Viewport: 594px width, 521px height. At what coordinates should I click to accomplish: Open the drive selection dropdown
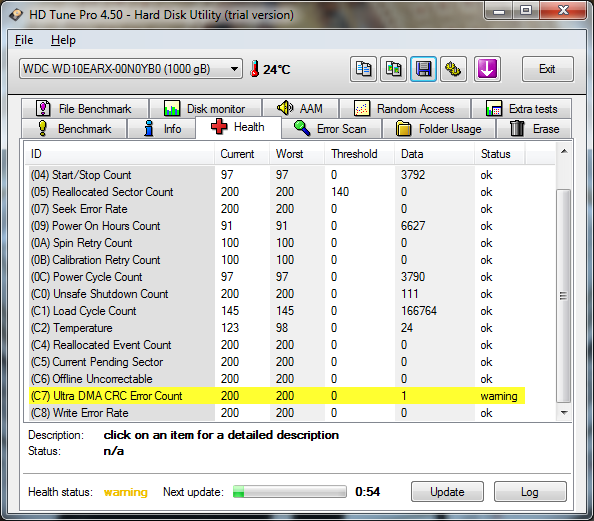click(x=131, y=69)
